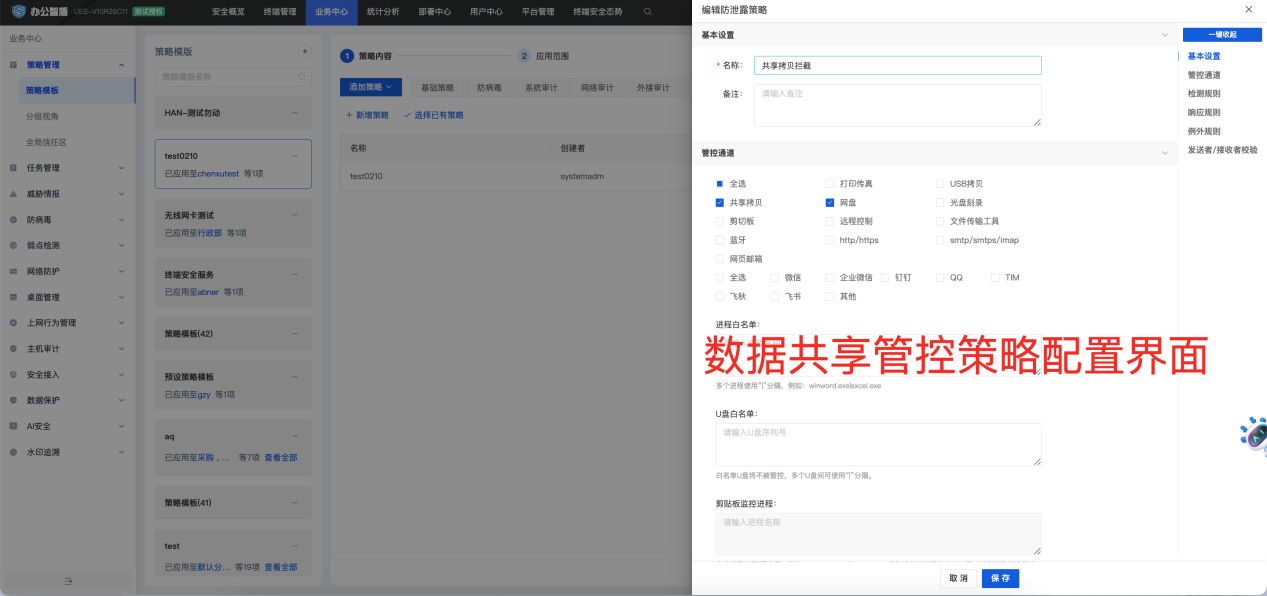Expand 数据保护 in the left sidebar
Screen dimensions: 1267x596
(x=67, y=400)
